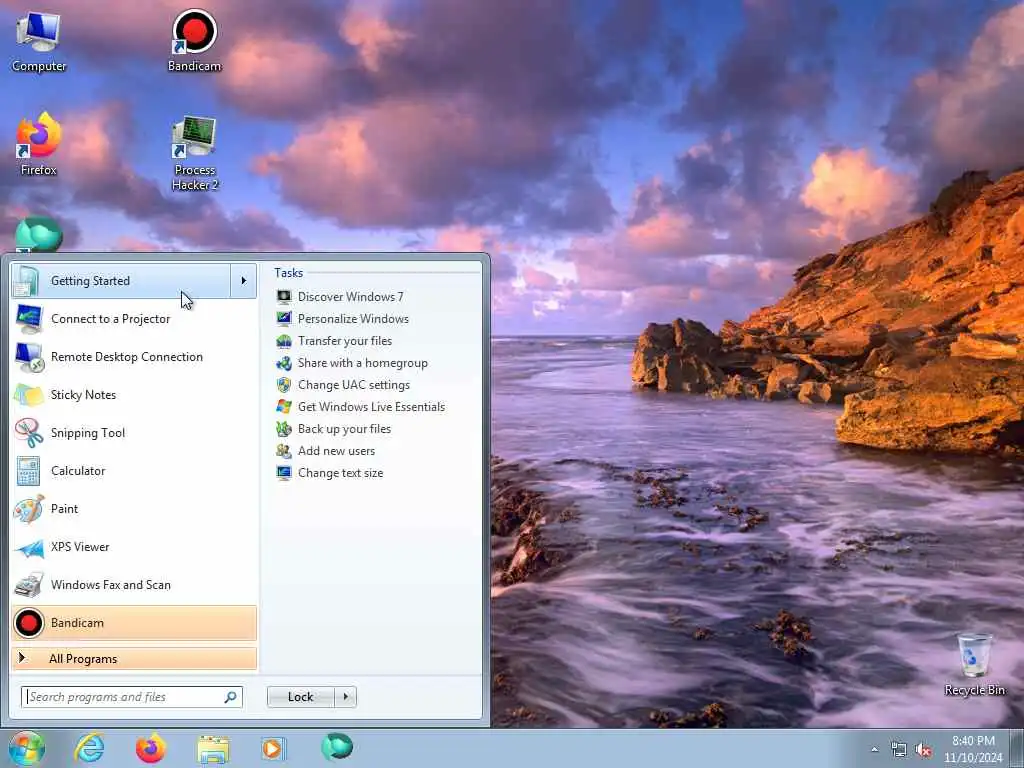Open Windows Explorer folder on taskbar
This screenshot has width=1024, height=768.
point(213,749)
